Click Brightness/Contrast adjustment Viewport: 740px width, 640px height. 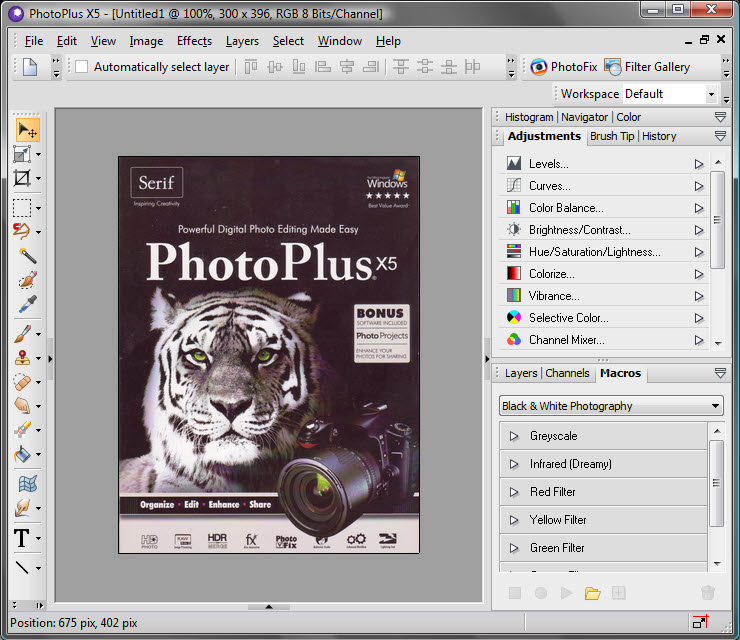[x=604, y=230]
